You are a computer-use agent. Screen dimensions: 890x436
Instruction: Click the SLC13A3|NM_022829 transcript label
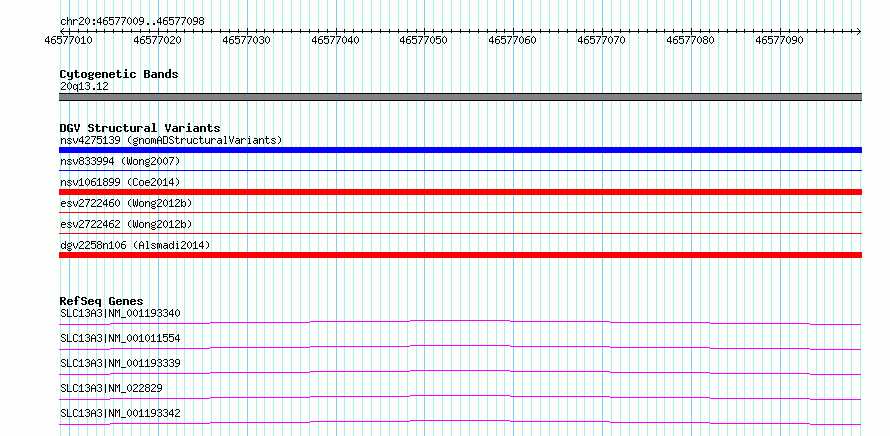111,388
